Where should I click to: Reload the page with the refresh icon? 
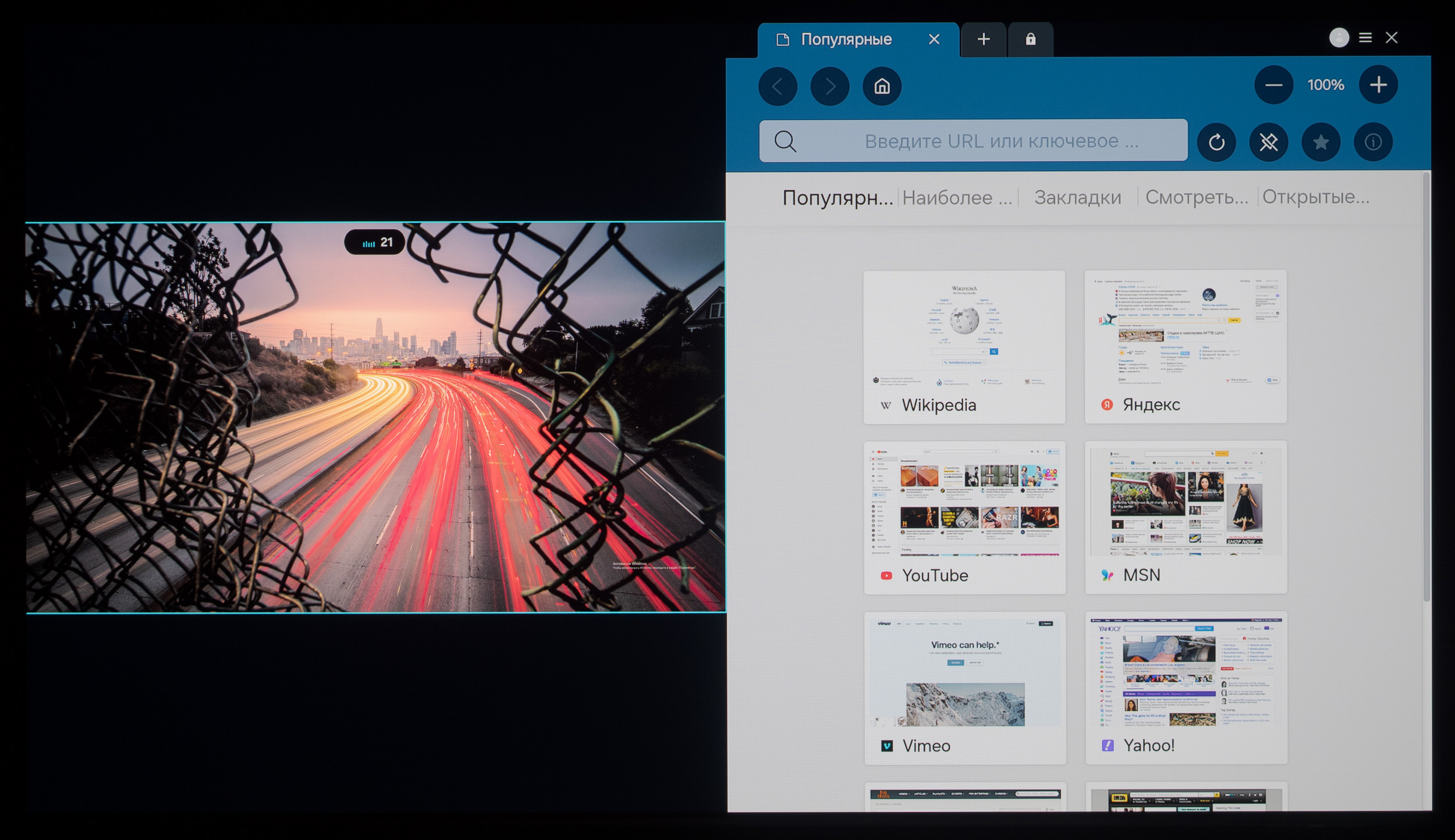click(x=1216, y=142)
